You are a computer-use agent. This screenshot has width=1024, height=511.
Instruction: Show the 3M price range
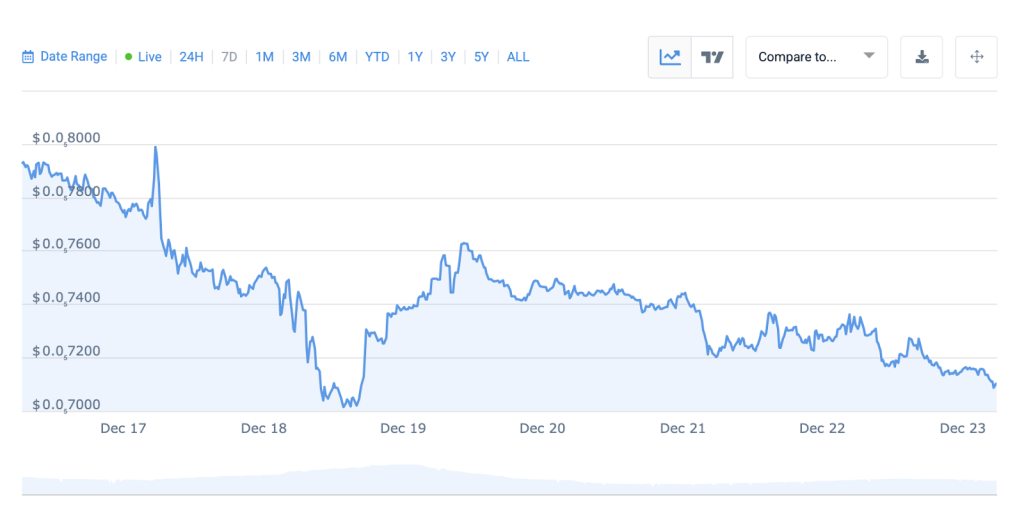point(301,57)
